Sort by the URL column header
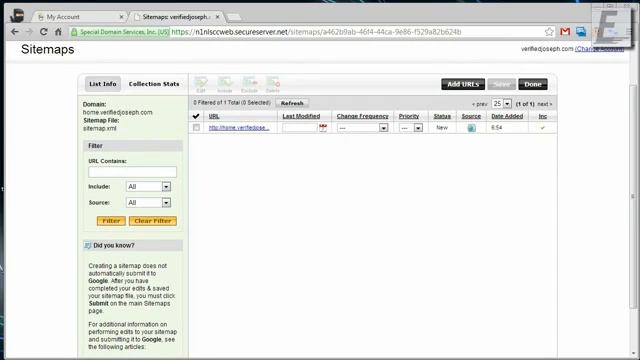This screenshot has height=360, width=640. pos(214,116)
